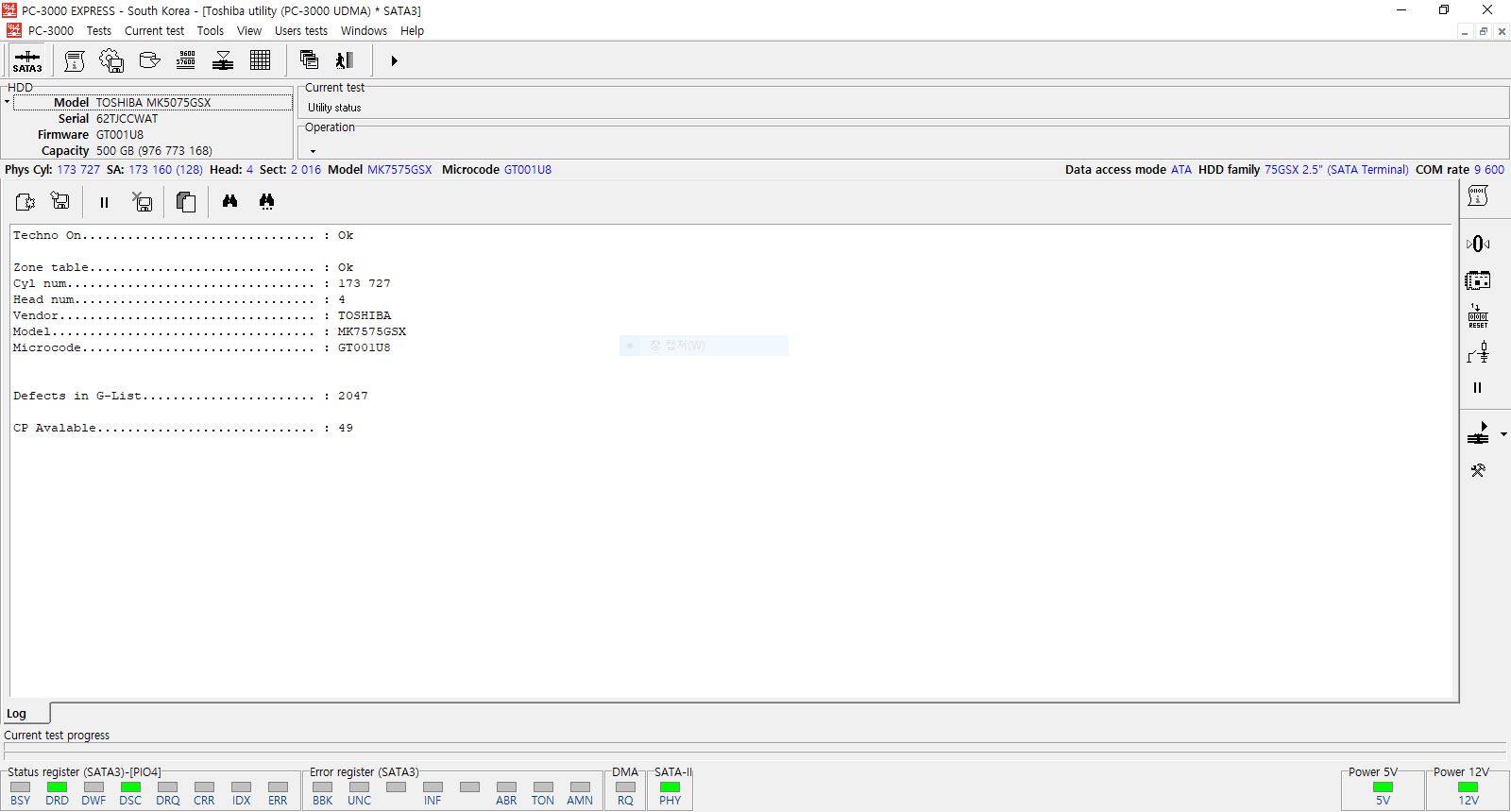This screenshot has height=812, width=1511.
Task: Open the Users tests menu
Action: 300,30
